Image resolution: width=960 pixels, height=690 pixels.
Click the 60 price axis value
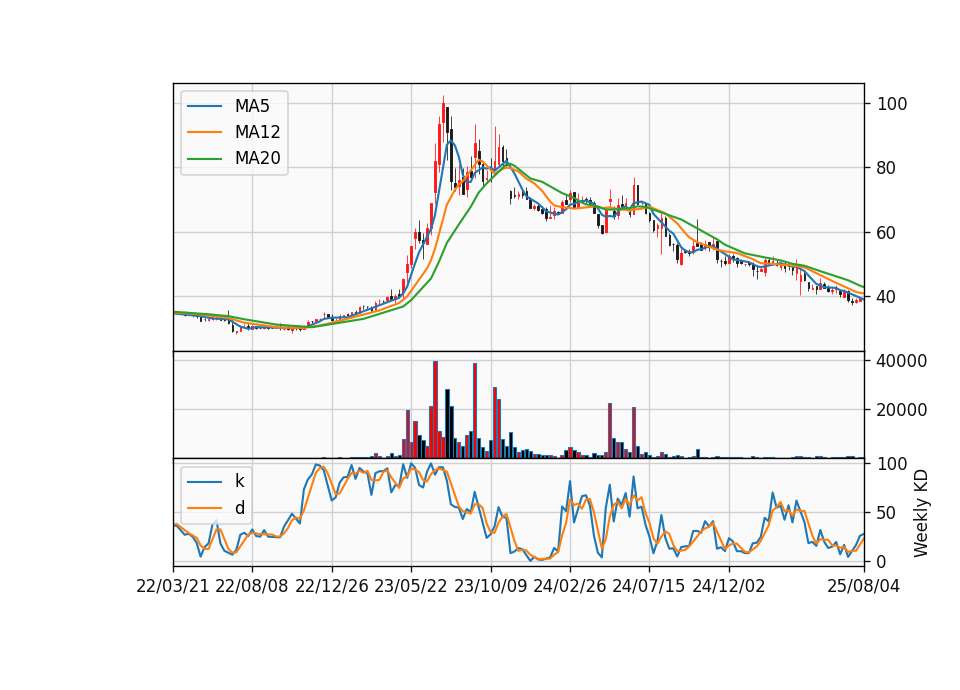pyautogui.click(x=886, y=233)
